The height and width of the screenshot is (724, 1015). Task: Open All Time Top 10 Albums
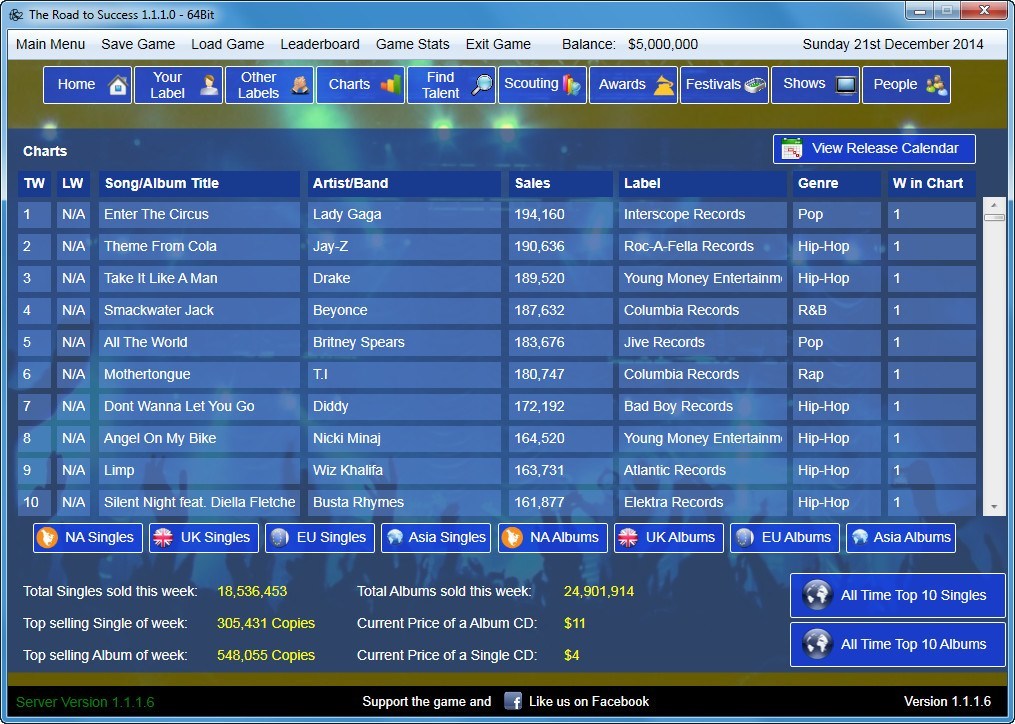[898, 644]
